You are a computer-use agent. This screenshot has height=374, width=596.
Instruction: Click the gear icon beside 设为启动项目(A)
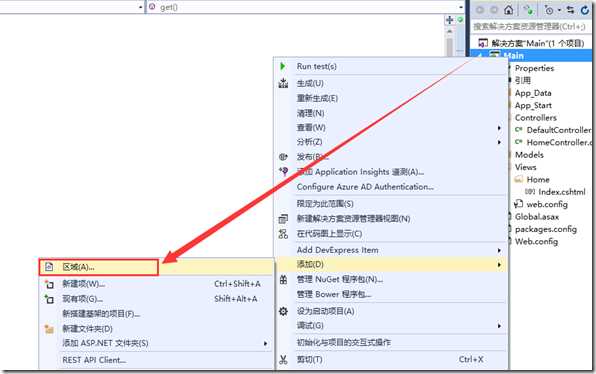point(283,311)
